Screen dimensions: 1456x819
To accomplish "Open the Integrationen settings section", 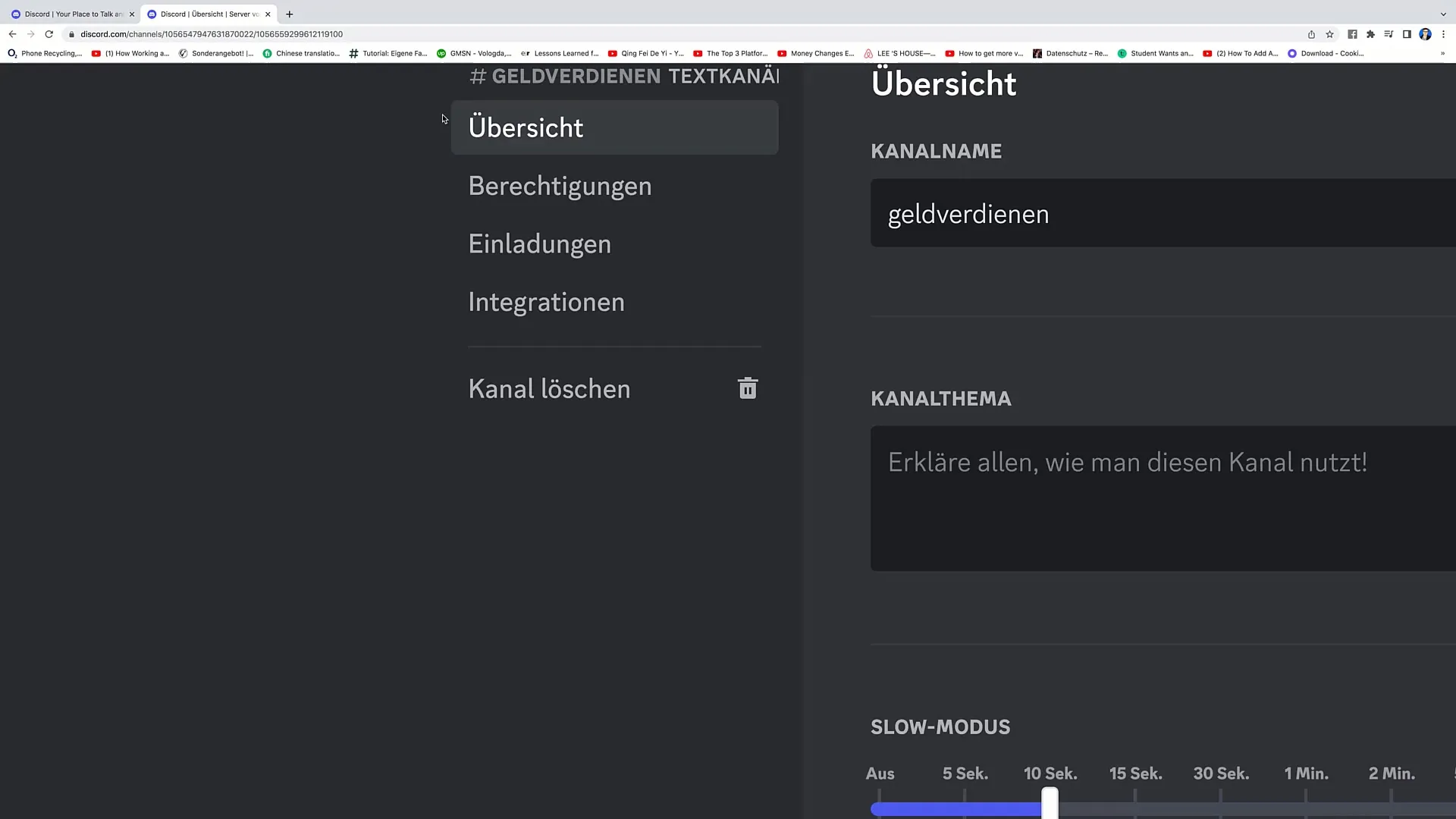I will (x=614, y=302).
